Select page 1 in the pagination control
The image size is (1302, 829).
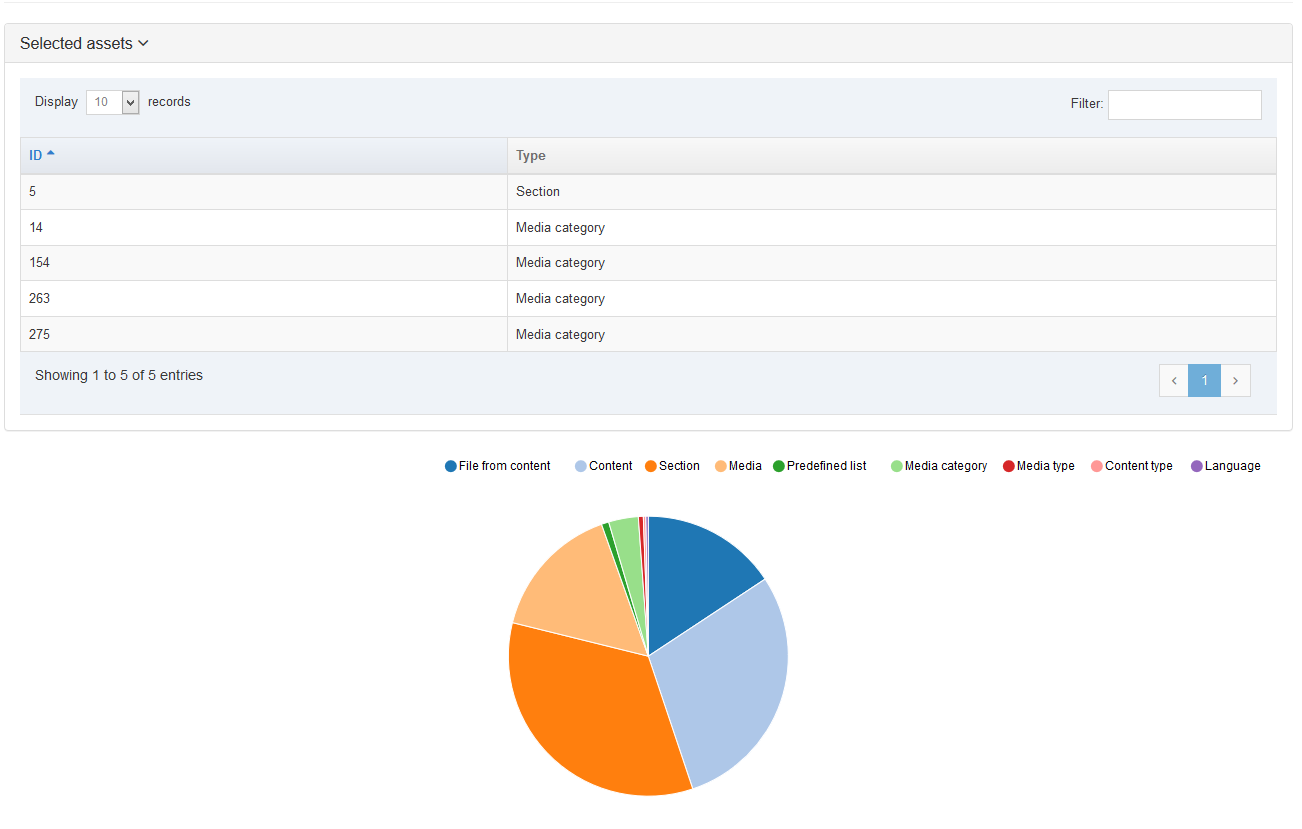coord(1204,380)
